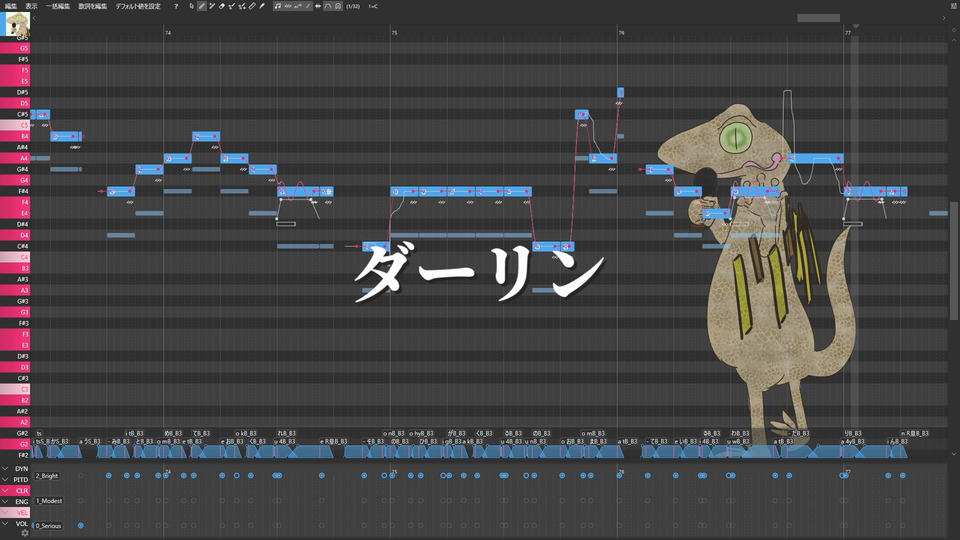Toggle the vibrato wave edit mode
Image resolution: width=960 pixels, height=540 pixels.
coord(288,6)
